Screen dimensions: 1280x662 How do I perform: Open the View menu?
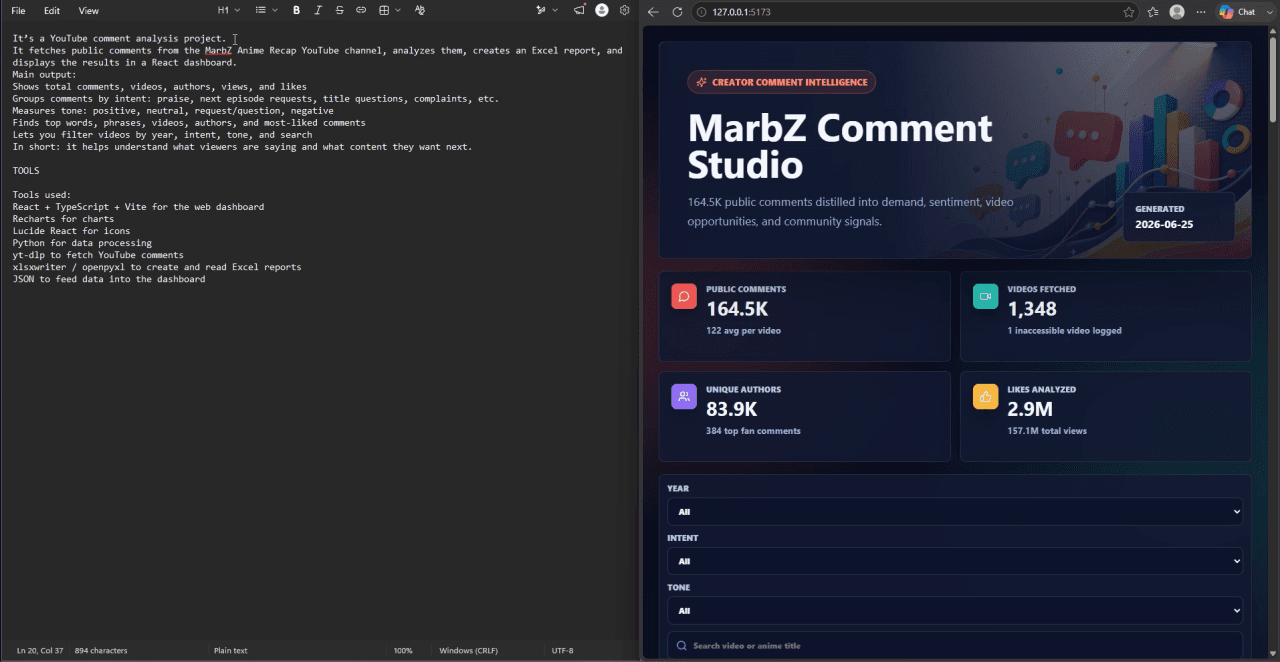click(89, 11)
